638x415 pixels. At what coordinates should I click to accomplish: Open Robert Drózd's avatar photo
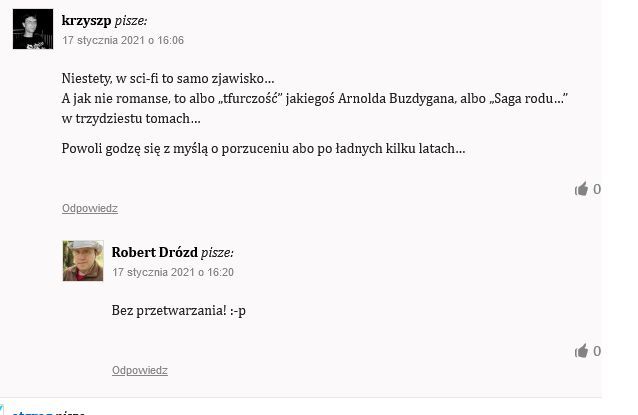pos(83,260)
